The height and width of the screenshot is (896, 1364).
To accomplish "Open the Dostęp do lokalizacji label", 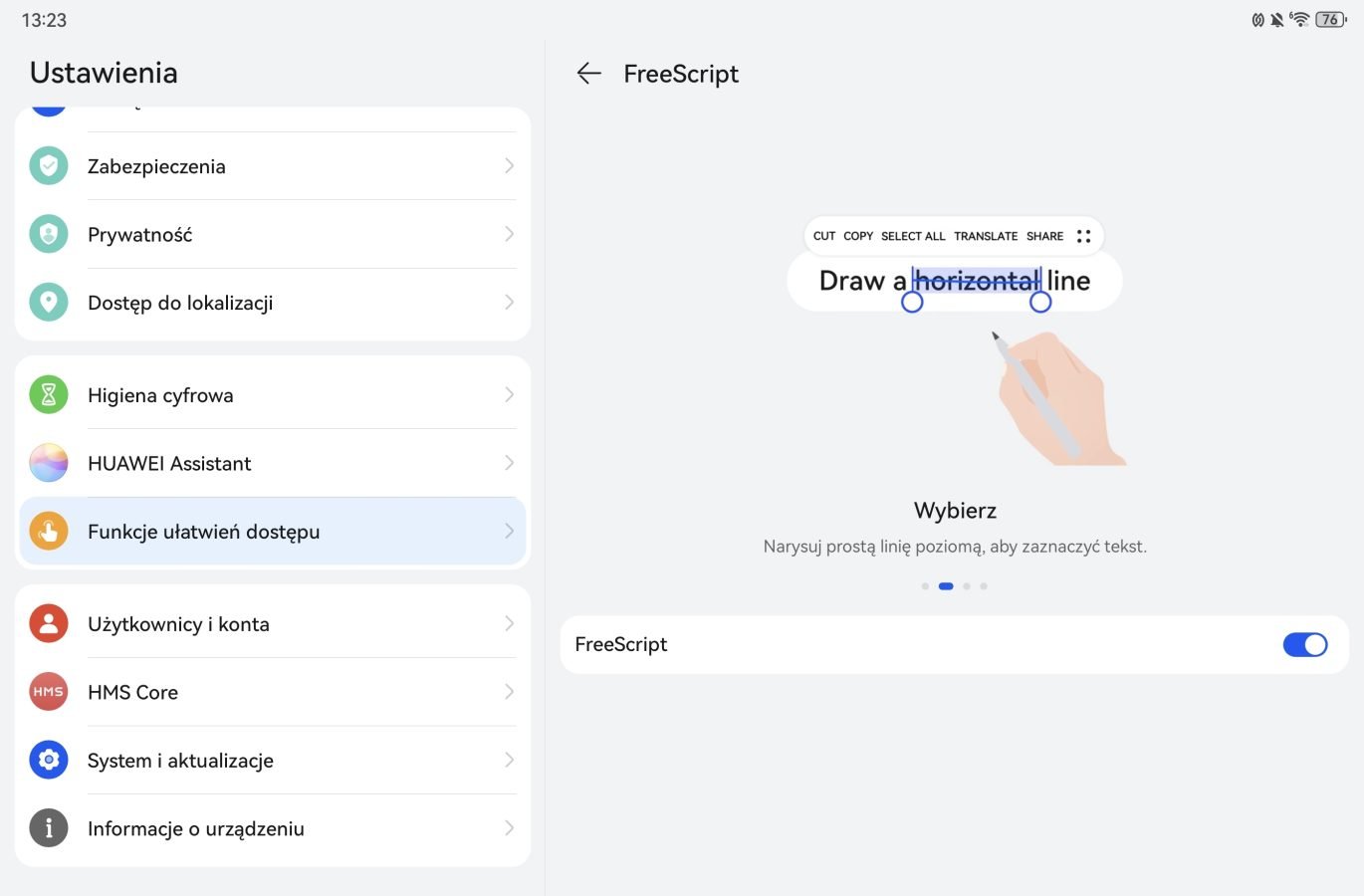I will [180, 303].
